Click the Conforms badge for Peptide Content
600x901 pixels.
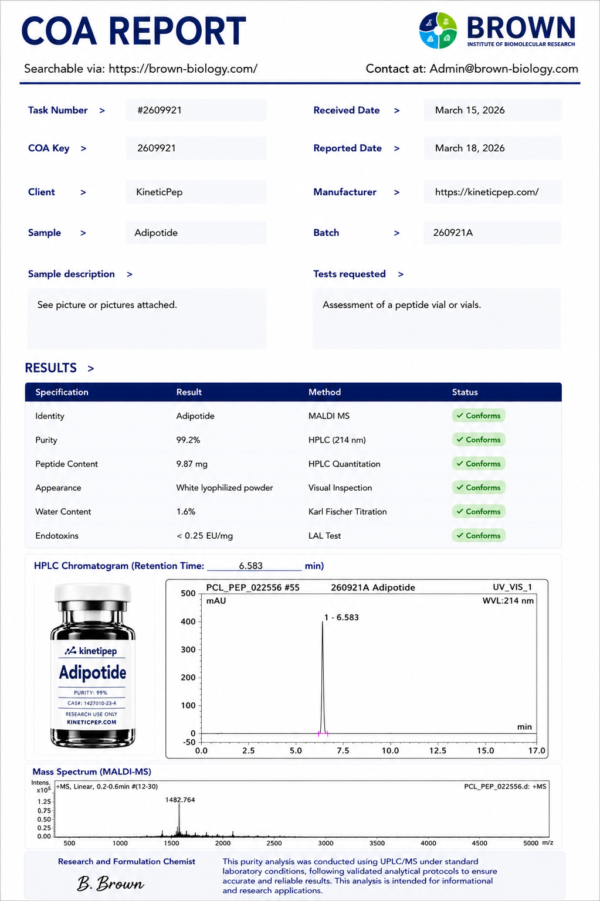[x=478, y=463]
